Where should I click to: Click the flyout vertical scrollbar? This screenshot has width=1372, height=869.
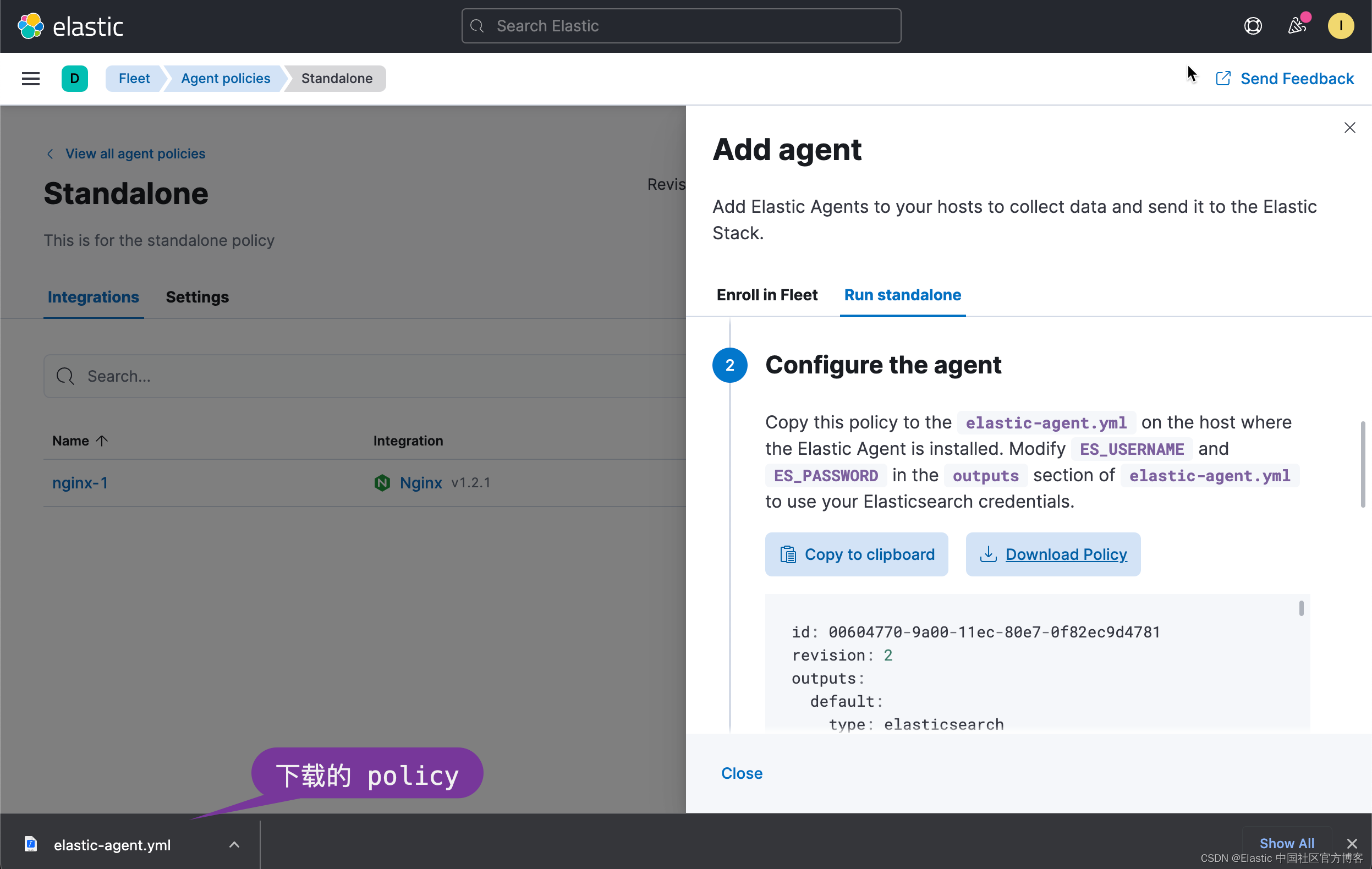1362,464
